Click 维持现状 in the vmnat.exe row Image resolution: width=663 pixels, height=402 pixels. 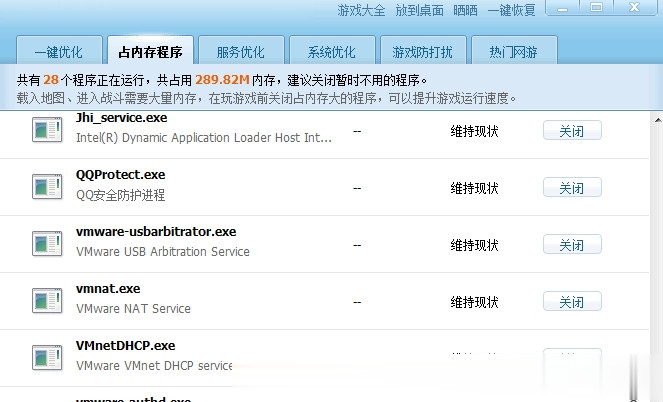[474, 302]
